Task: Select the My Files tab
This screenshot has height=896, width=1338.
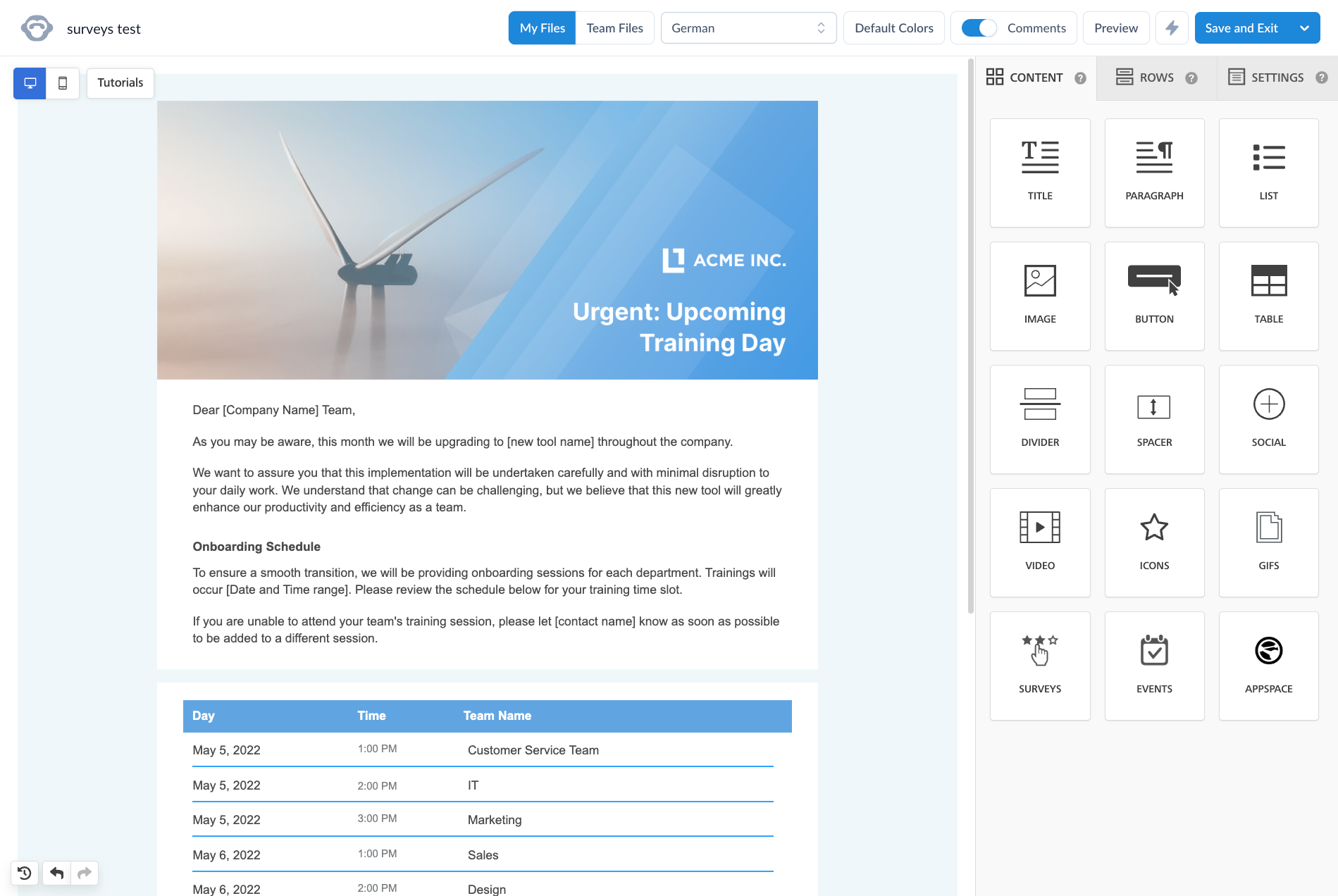Action: (x=543, y=28)
